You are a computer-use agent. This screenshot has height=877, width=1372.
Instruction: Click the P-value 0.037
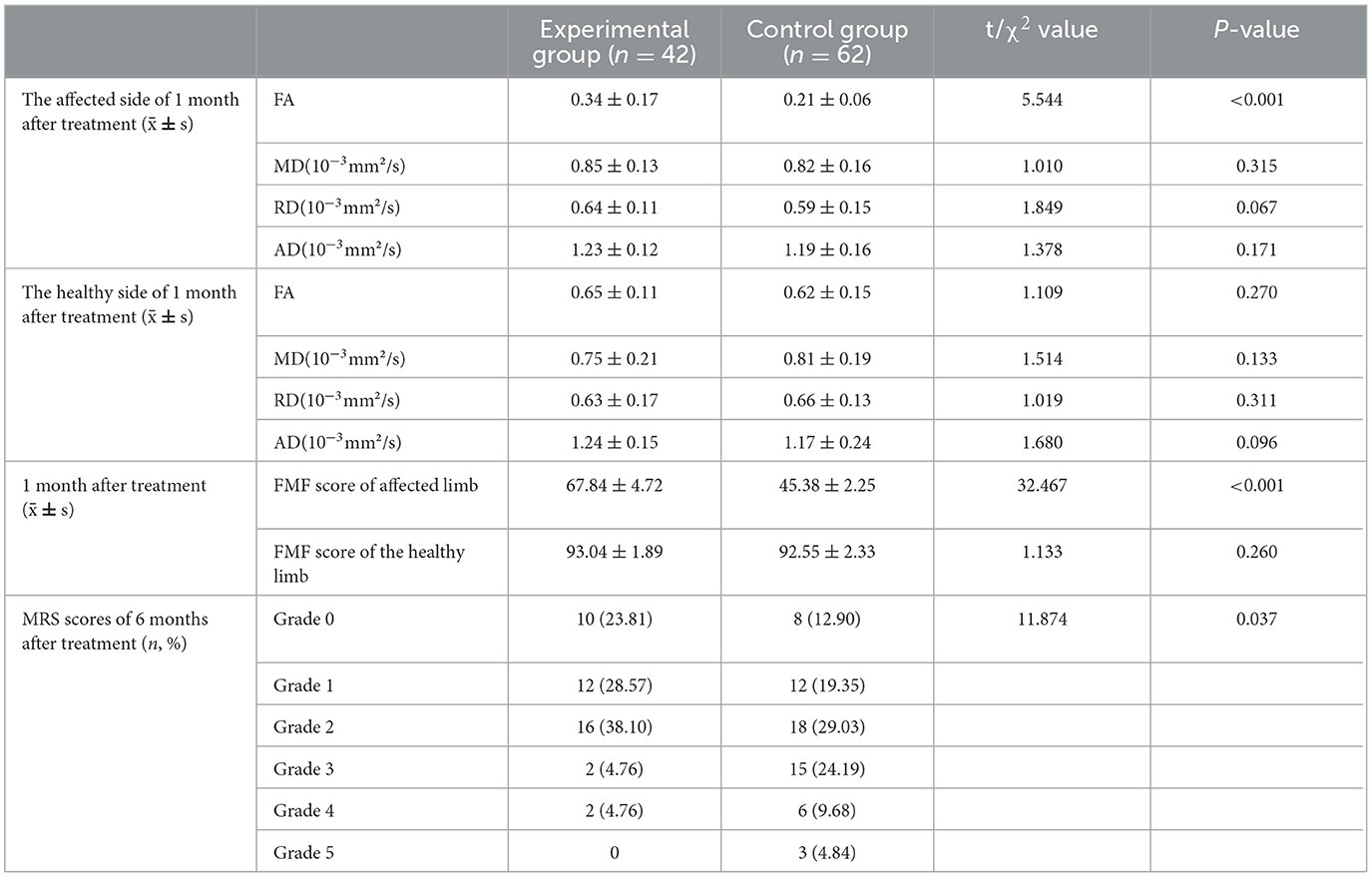point(1256,620)
